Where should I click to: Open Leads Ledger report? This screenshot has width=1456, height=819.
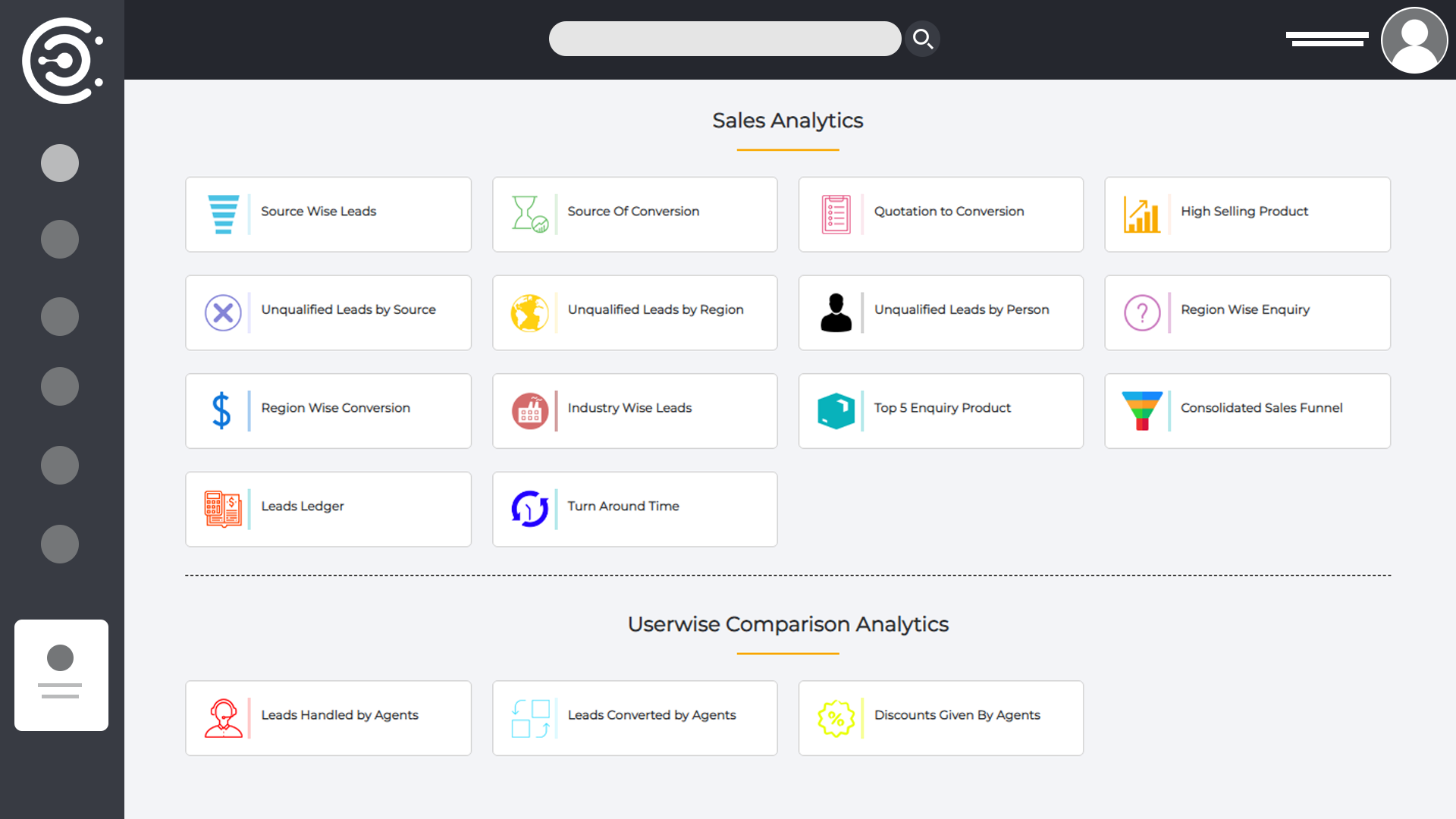(328, 509)
